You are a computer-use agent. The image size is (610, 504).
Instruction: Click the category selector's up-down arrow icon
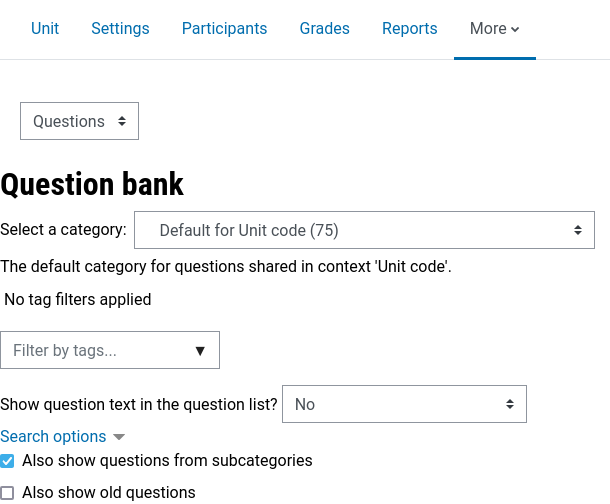pyautogui.click(x=578, y=230)
